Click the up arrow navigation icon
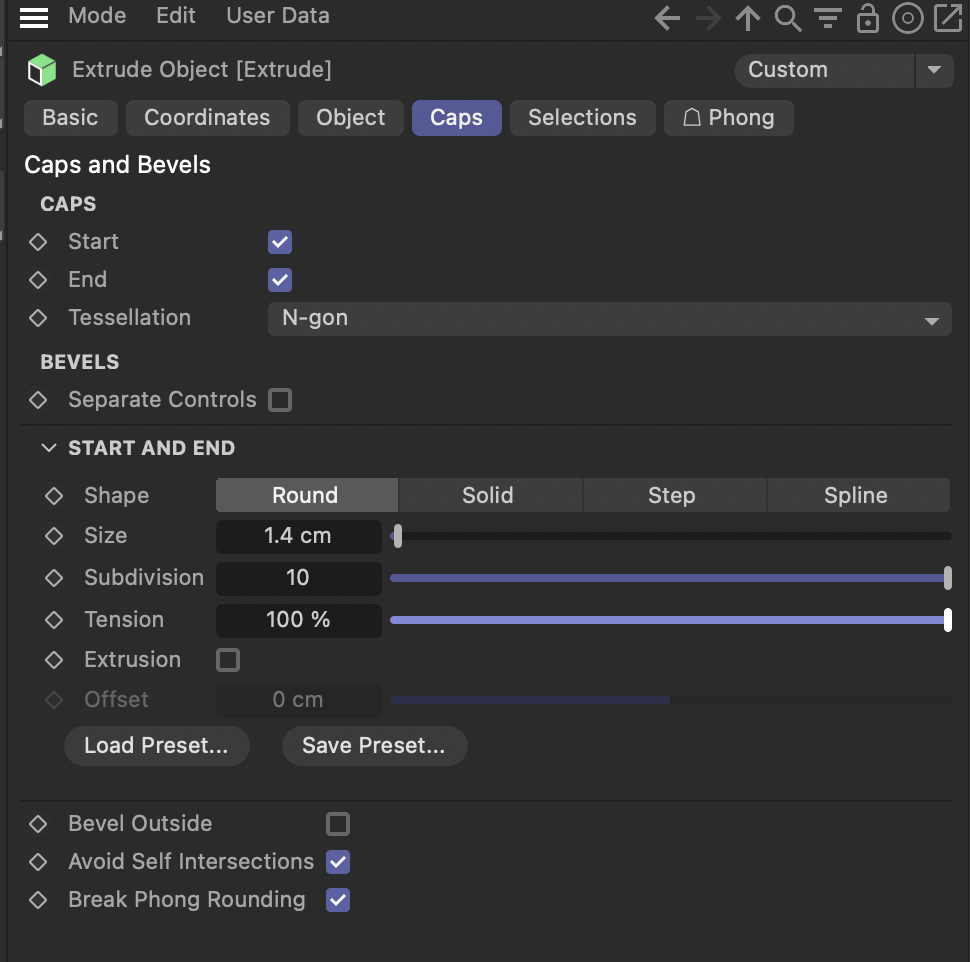This screenshot has width=970, height=962. [747, 17]
